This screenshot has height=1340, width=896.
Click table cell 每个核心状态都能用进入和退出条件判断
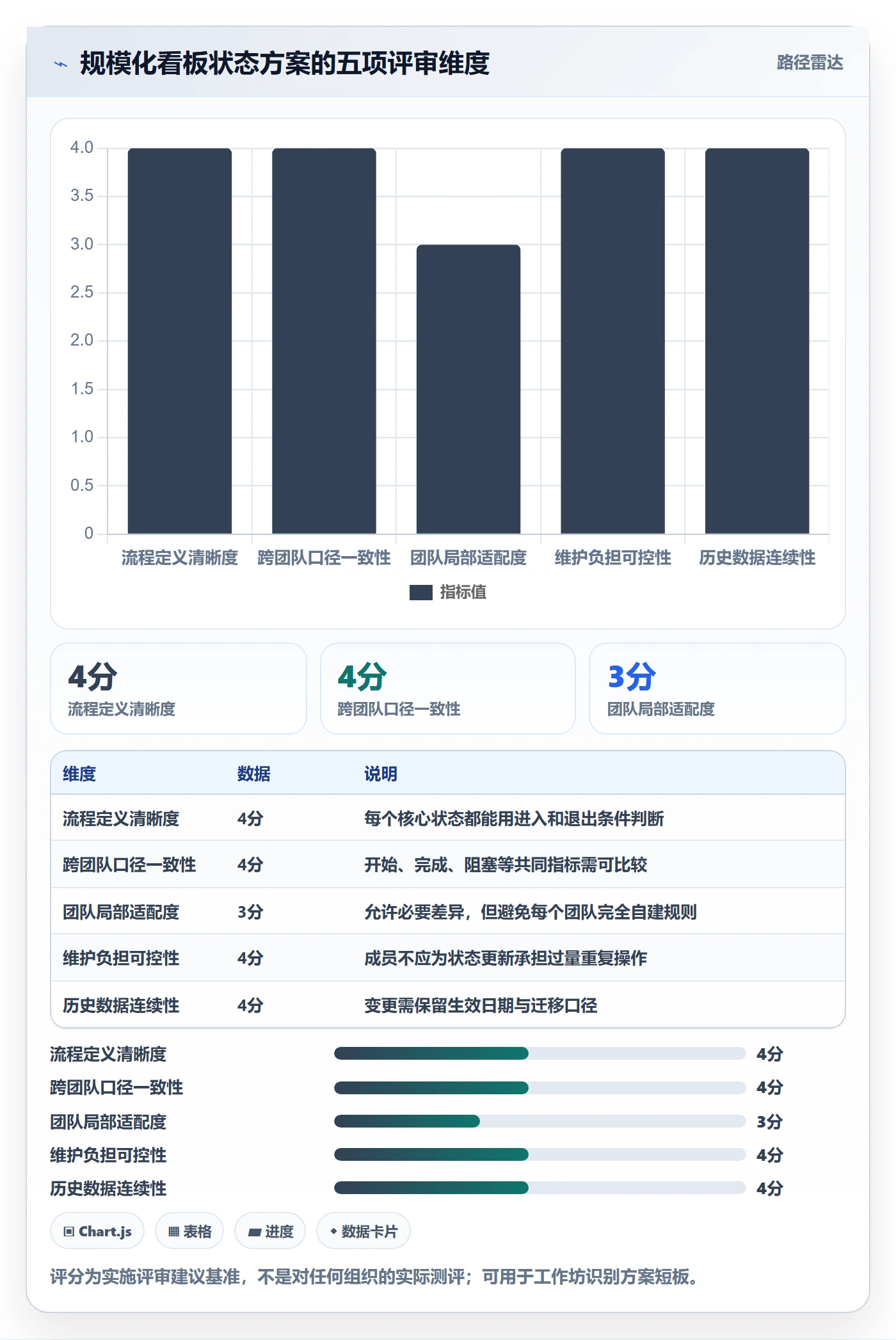click(514, 818)
